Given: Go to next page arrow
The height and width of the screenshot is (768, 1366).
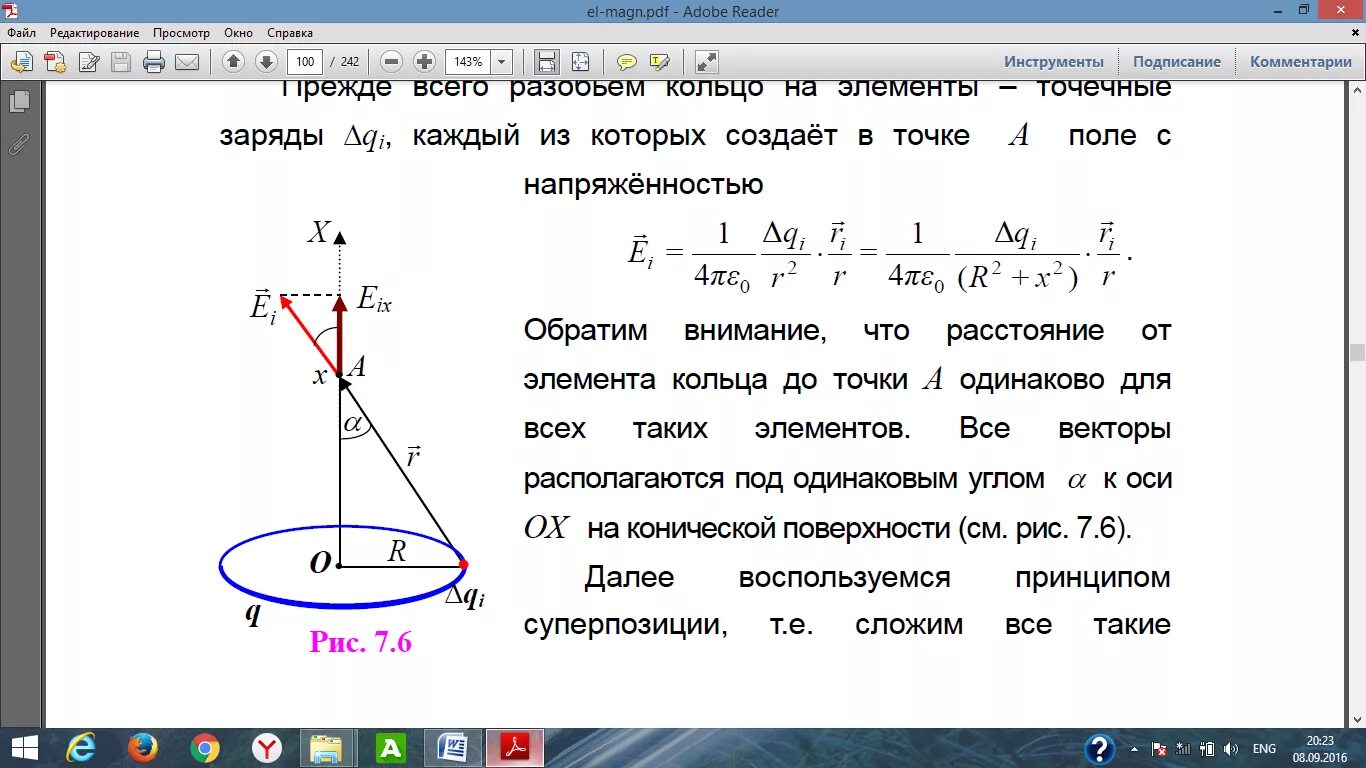Looking at the screenshot, I should (x=266, y=62).
